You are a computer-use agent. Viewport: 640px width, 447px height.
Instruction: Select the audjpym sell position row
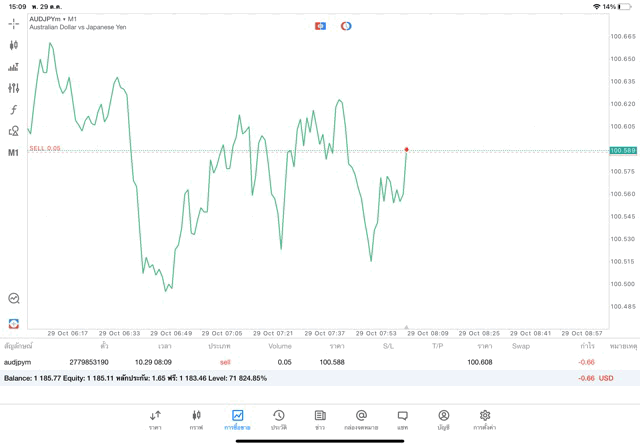coord(300,362)
